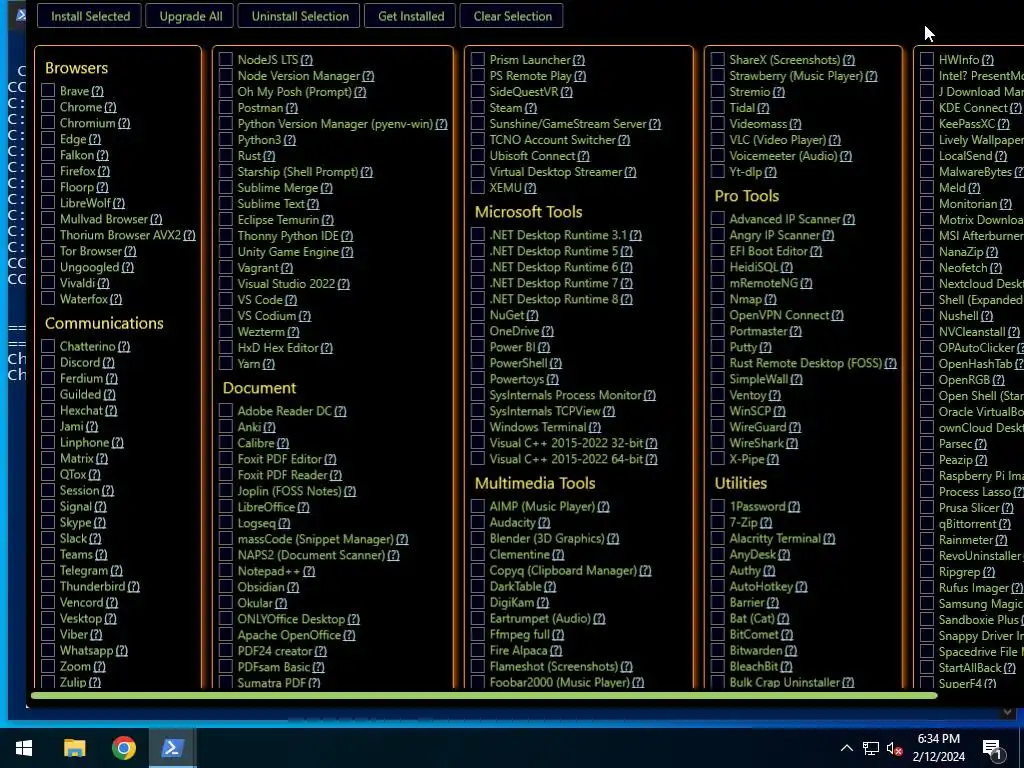The width and height of the screenshot is (1024, 768).
Task: Select the Zoom checkbox
Action: coord(48,666)
